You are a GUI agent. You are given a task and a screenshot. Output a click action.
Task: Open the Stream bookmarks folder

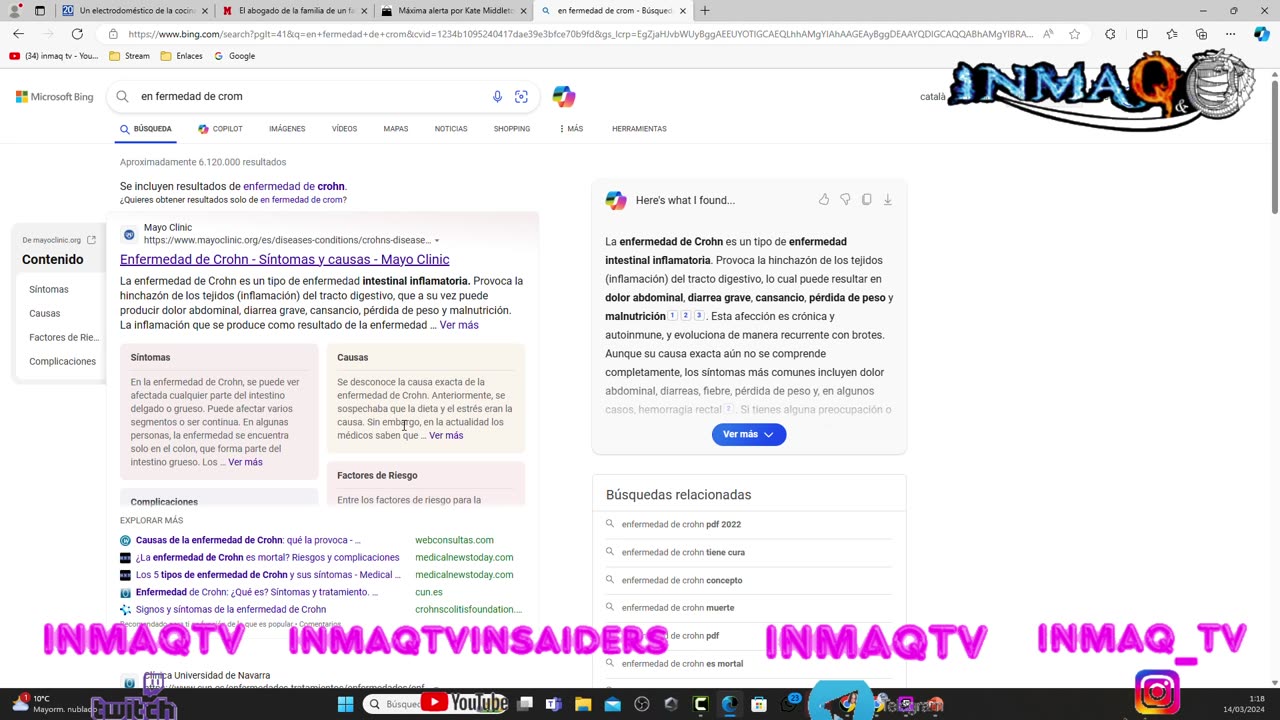(129, 56)
